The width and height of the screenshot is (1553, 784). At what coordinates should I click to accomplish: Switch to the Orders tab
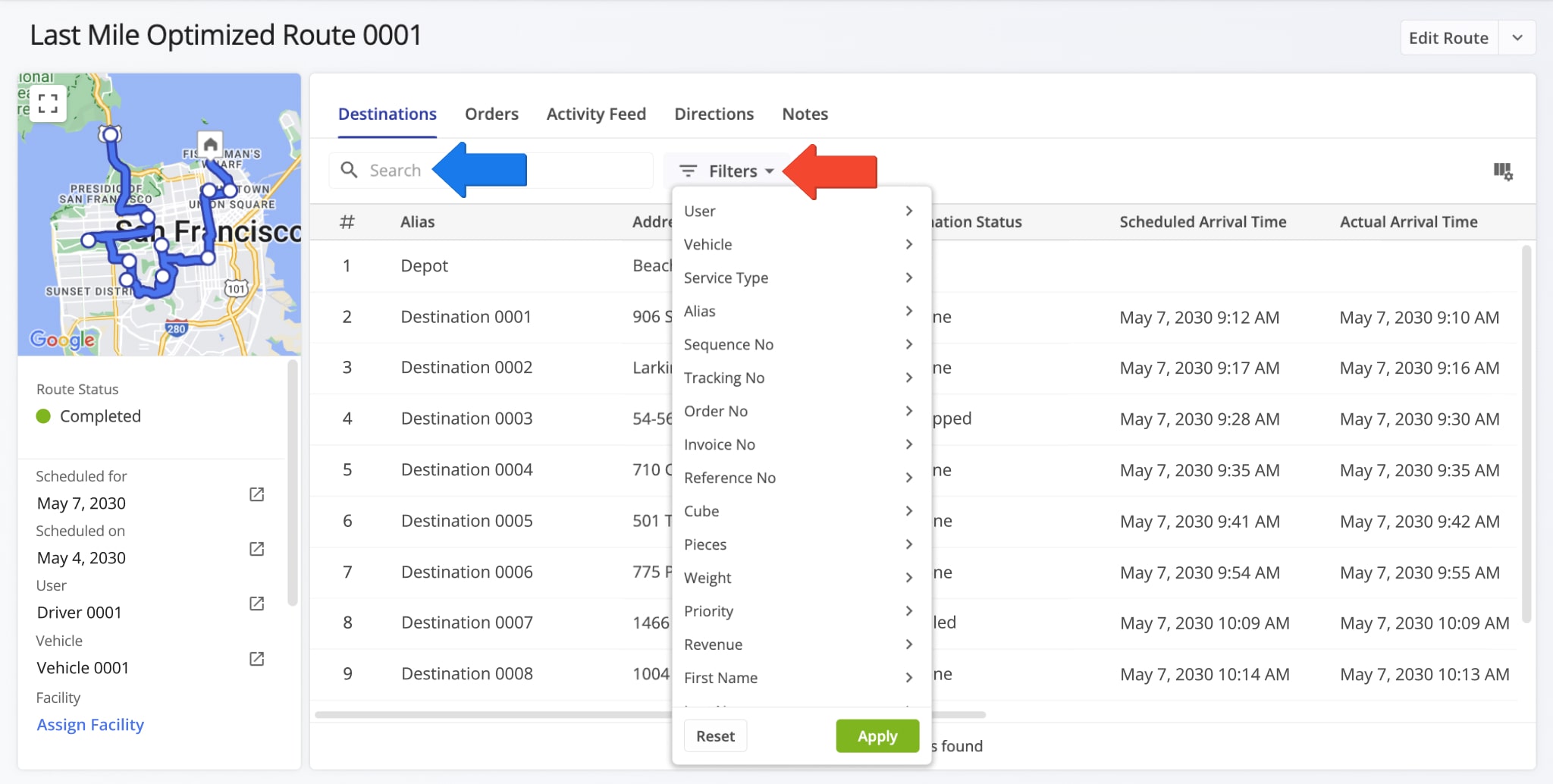491,114
